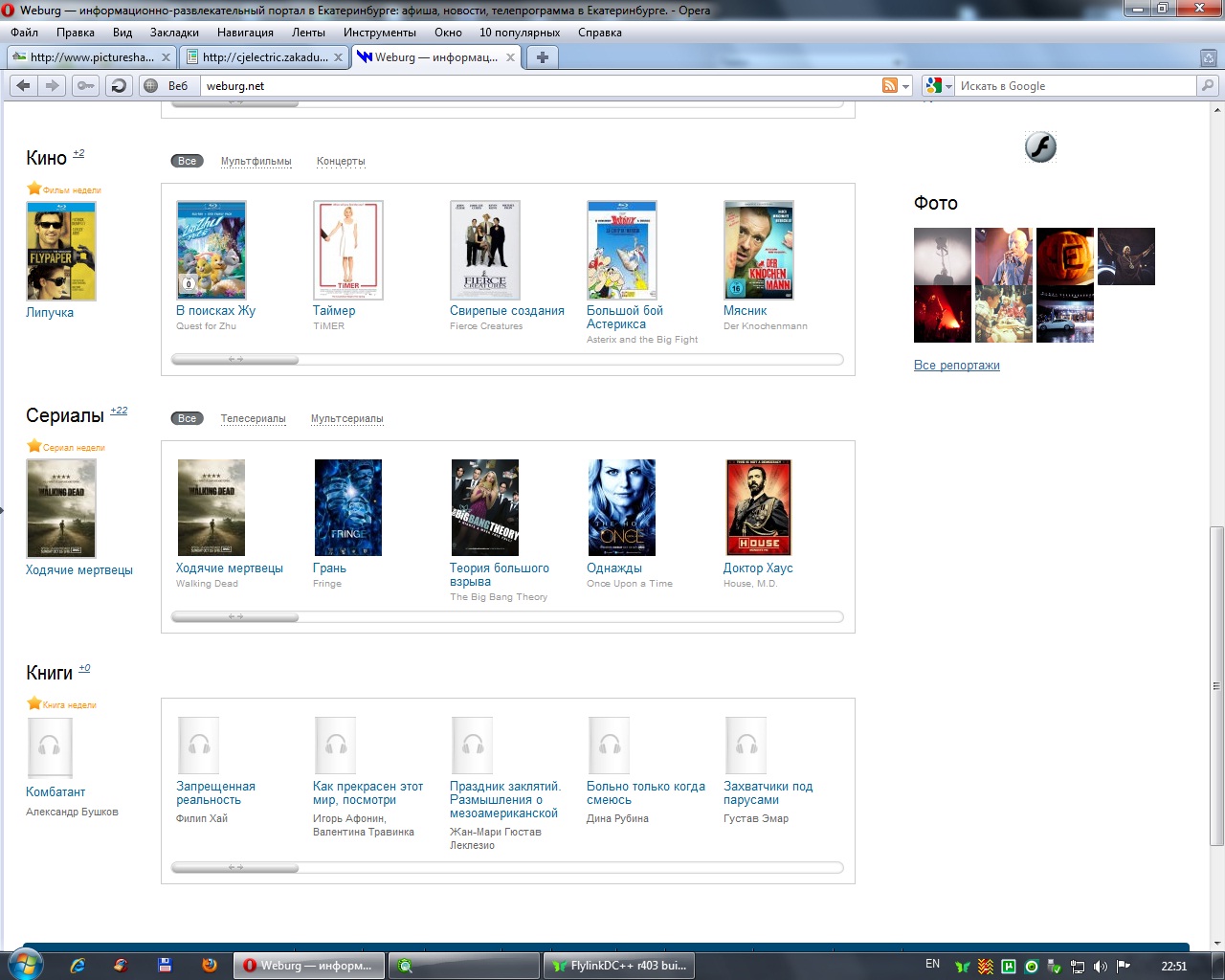The image size is (1225, 980).
Task: Open the Вид menu
Action: point(122,33)
